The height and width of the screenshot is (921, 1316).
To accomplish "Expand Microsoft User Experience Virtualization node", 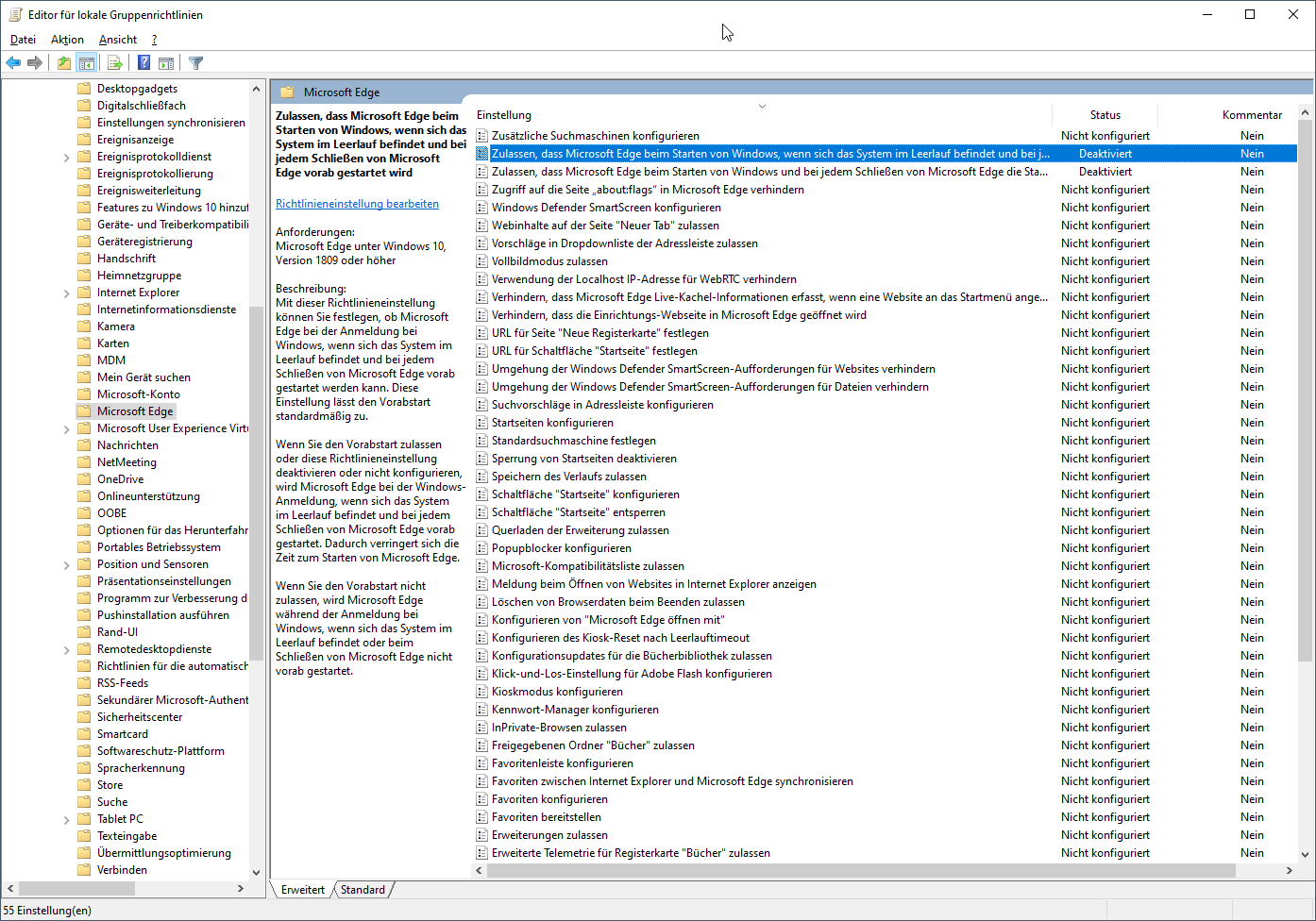I will pos(67,429).
